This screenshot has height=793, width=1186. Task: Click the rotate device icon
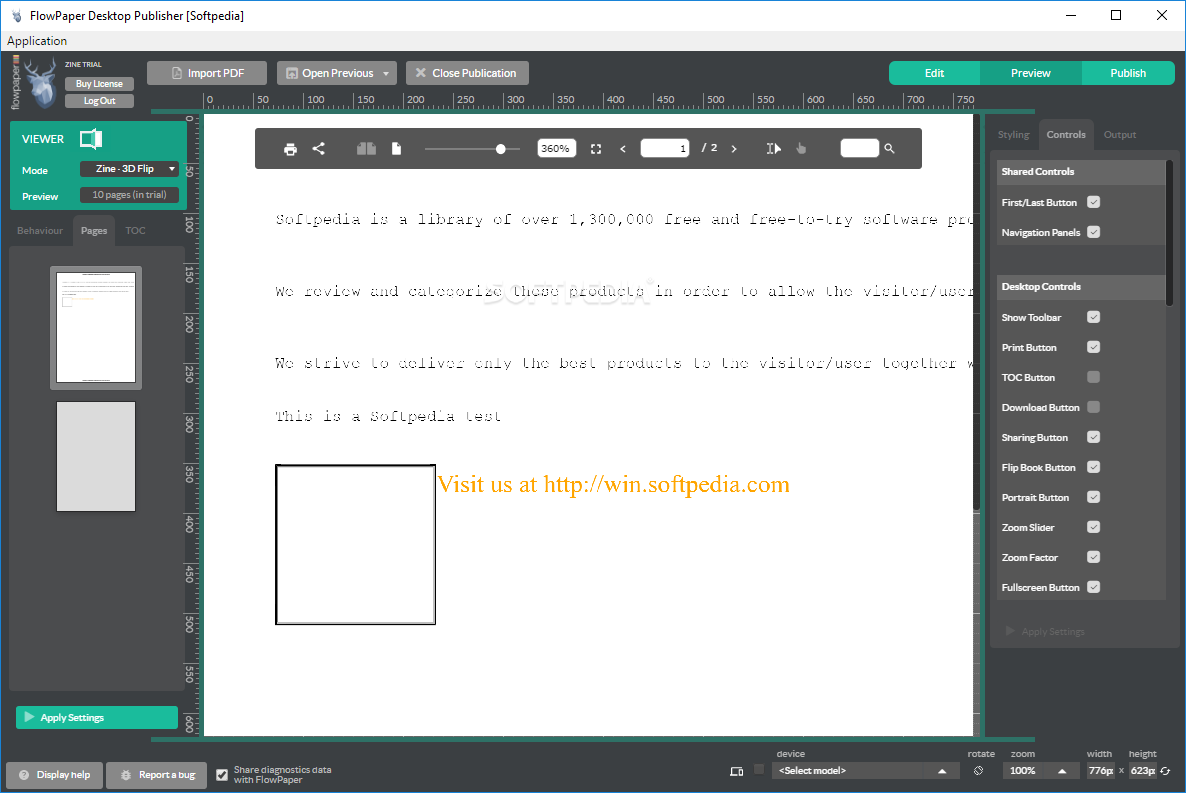pyautogui.click(x=979, y=770)
